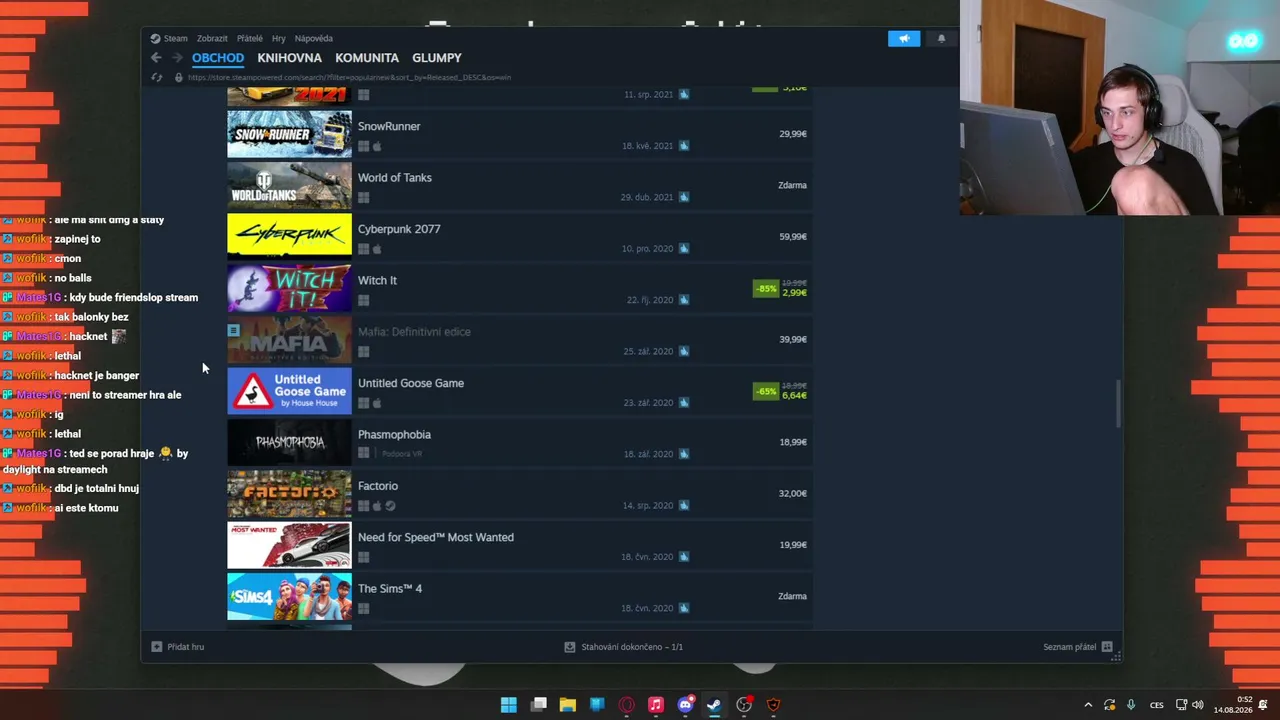Click the CES keyboard language indicator

pyautogui.click(x=1157, y=705)
